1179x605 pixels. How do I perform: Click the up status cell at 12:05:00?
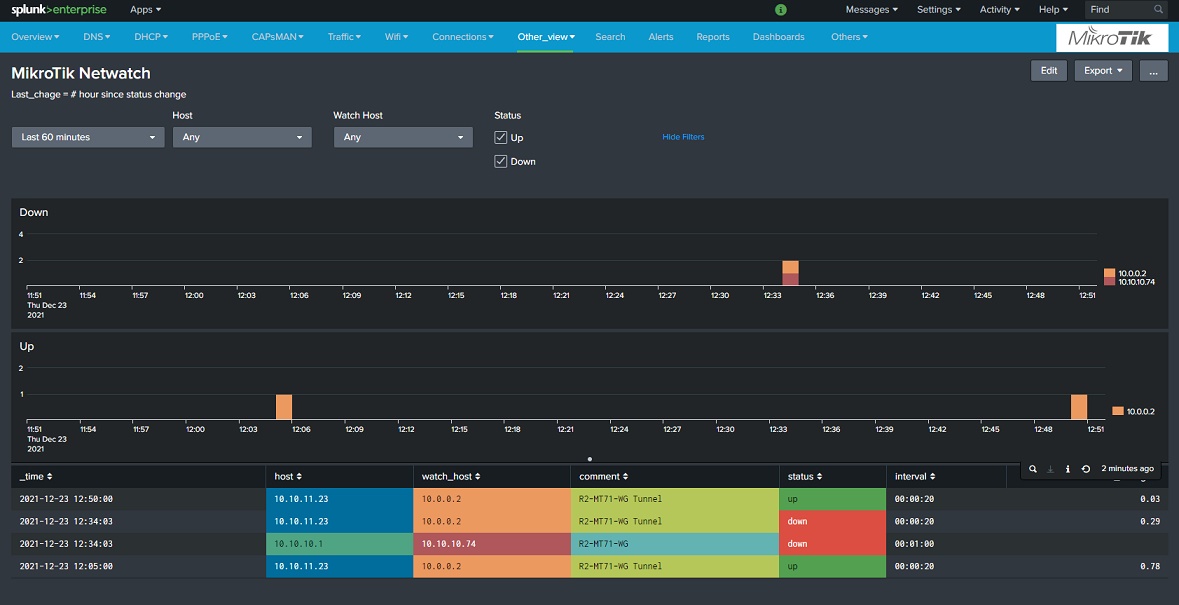tap(833, 567)
